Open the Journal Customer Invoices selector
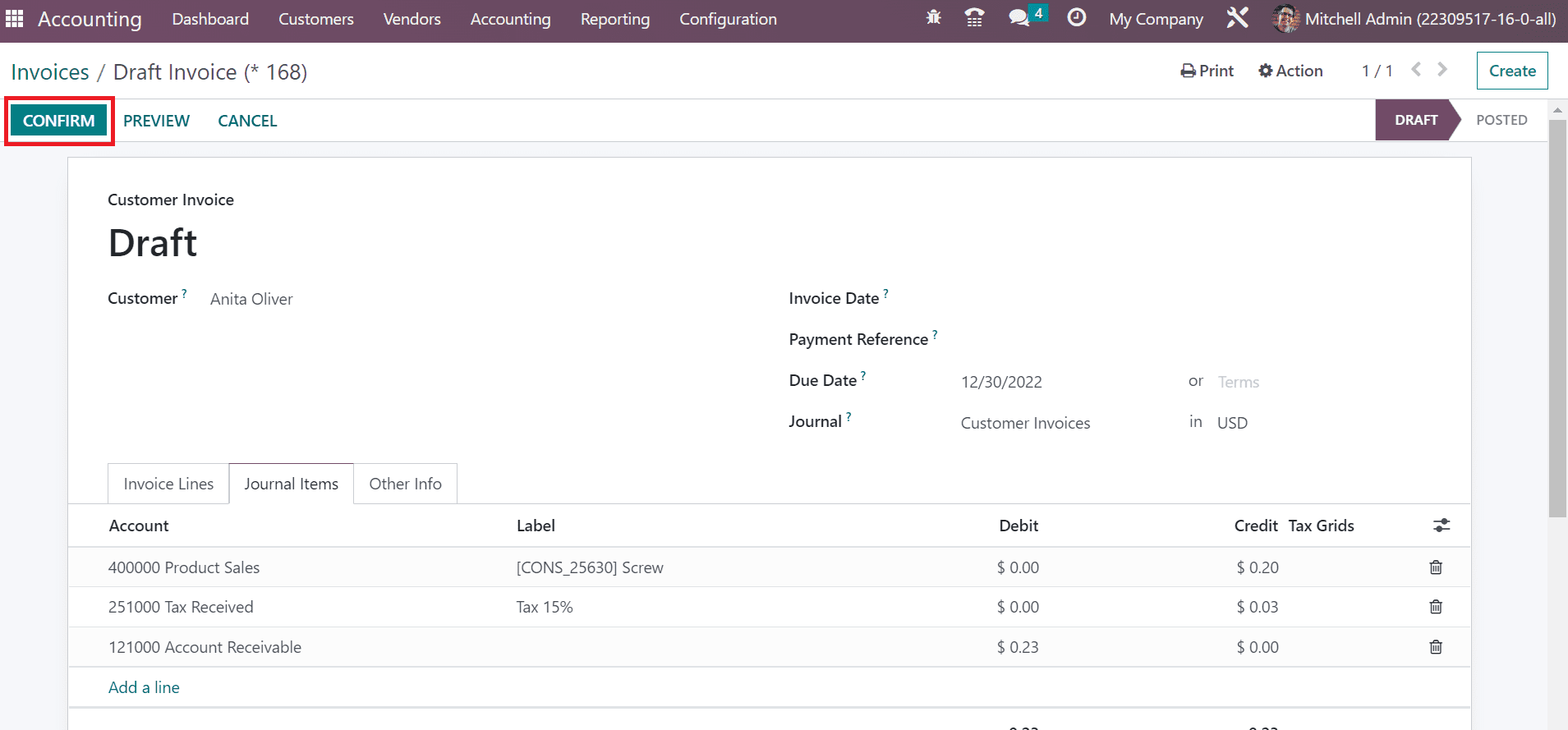This screenshot has height=730, width=1568. click(x=1025, y=423)
